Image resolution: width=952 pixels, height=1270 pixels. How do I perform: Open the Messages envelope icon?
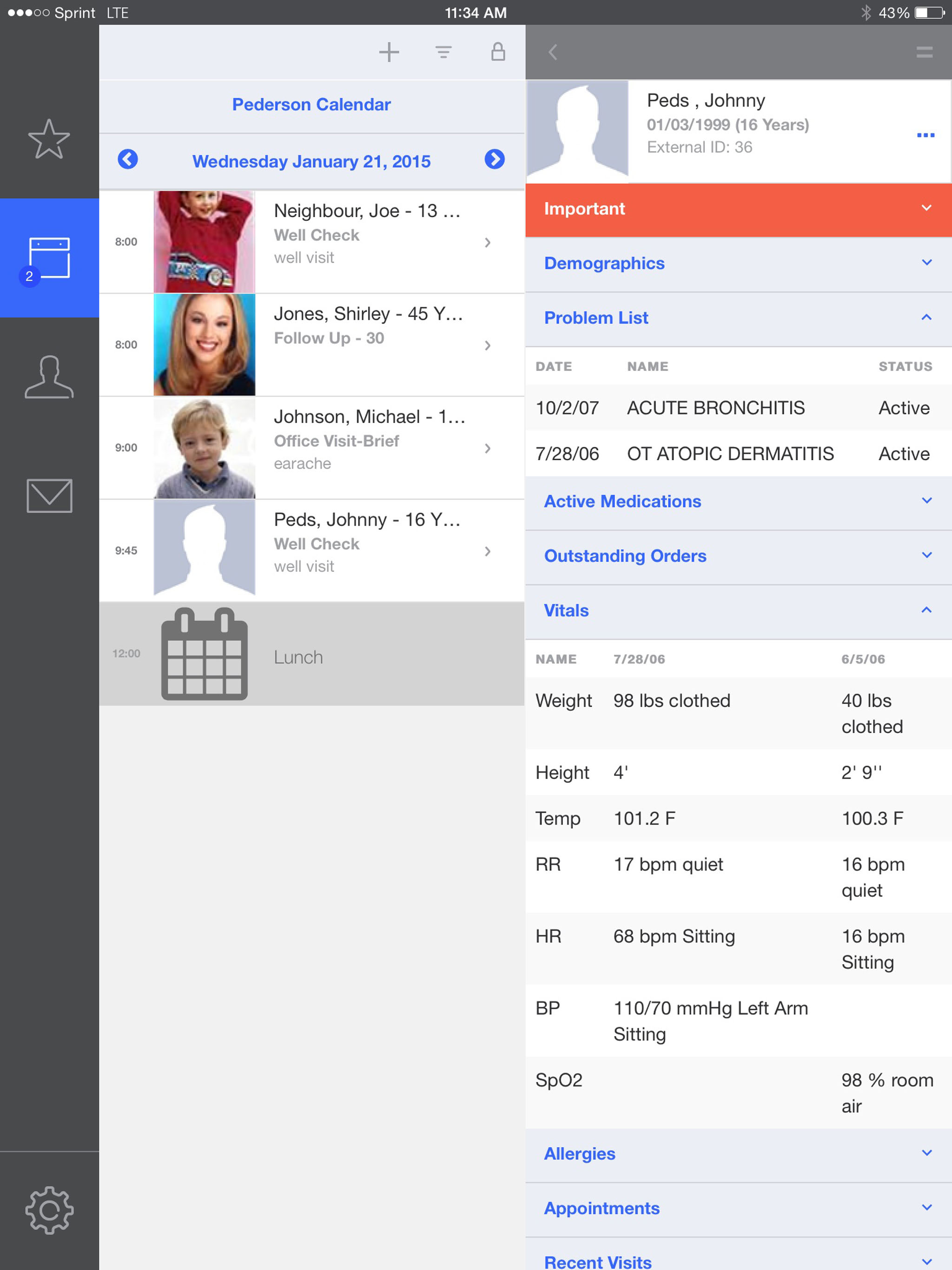(x=49, y=496)
